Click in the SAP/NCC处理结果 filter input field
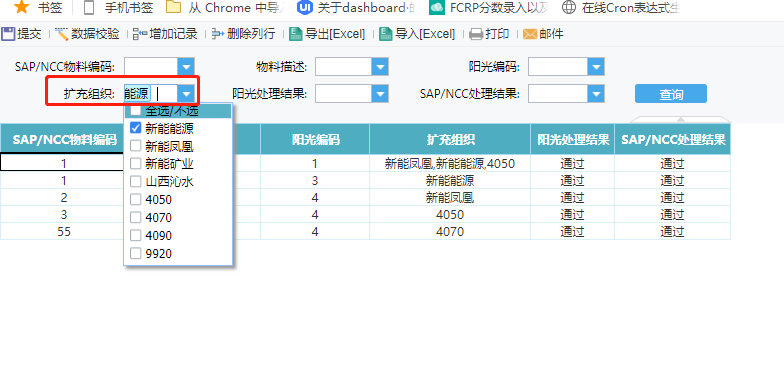This screenshot has width=784, height=365. [x=558, y=94]
